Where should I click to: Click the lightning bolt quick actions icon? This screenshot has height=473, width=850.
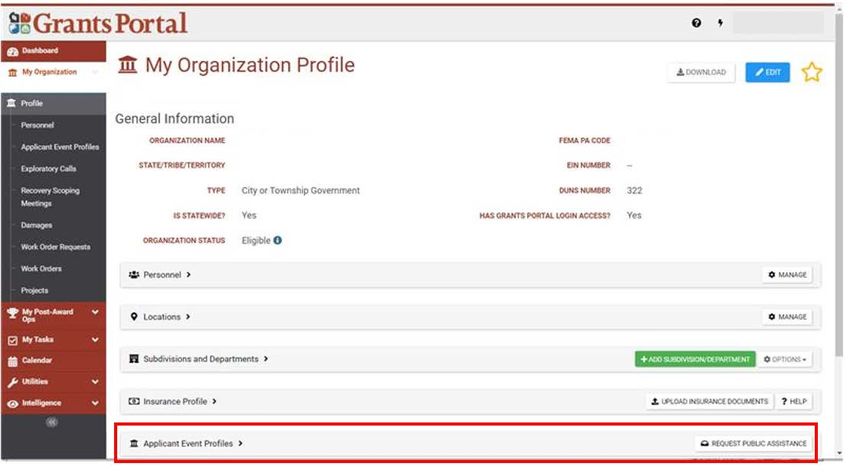coord(720,23)
